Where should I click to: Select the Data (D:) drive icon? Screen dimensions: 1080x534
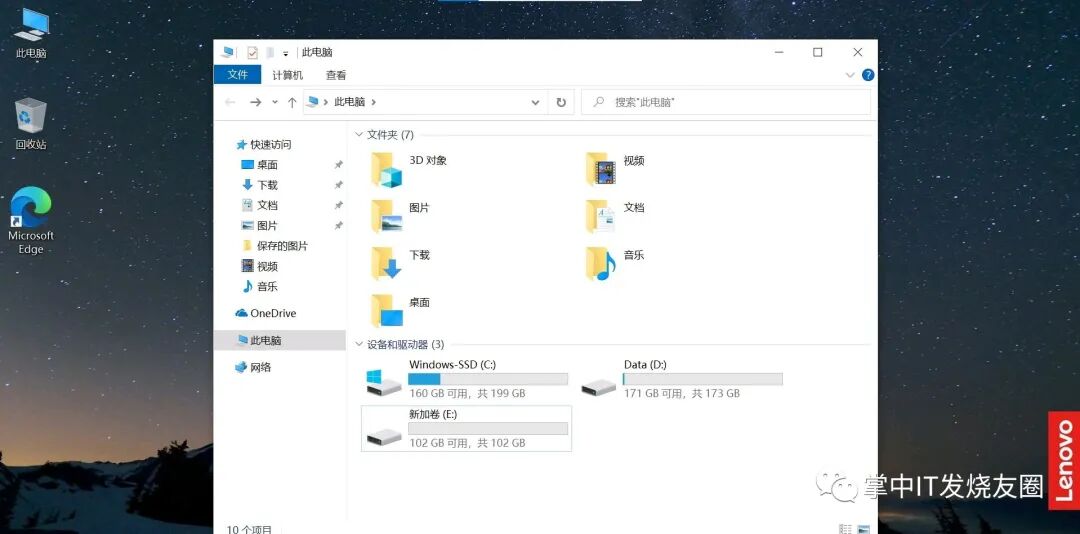(599, 388)
